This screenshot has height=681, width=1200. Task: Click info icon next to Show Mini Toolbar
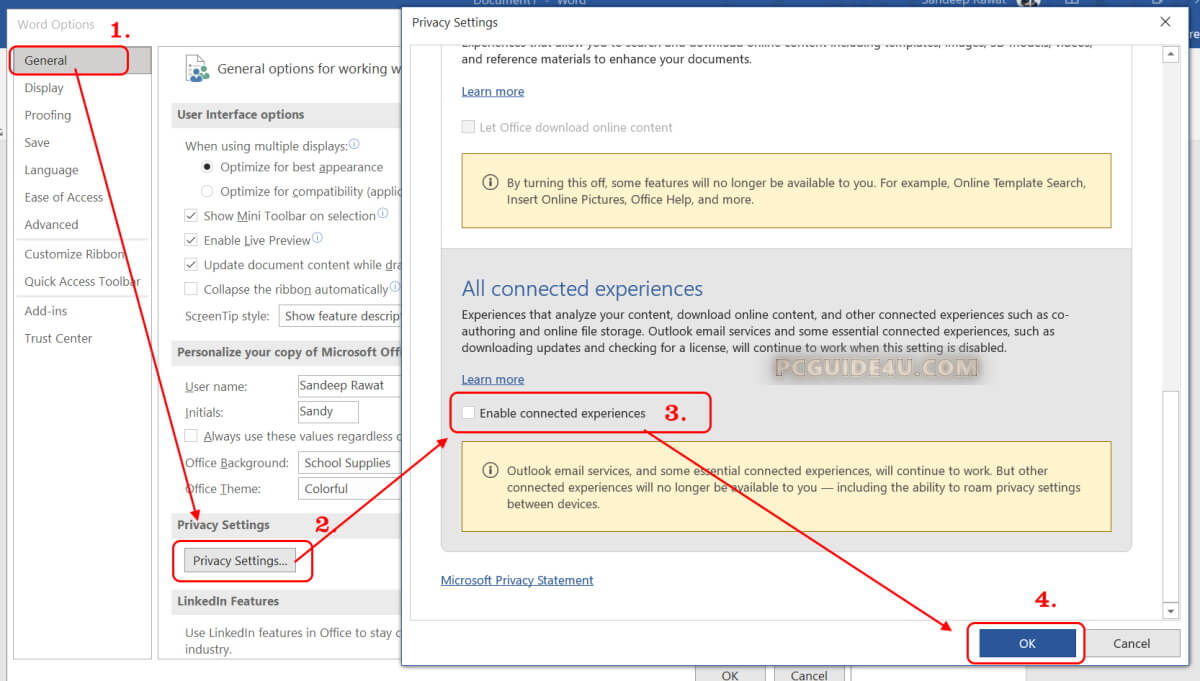pyautogui.click(x=383, y=214)
